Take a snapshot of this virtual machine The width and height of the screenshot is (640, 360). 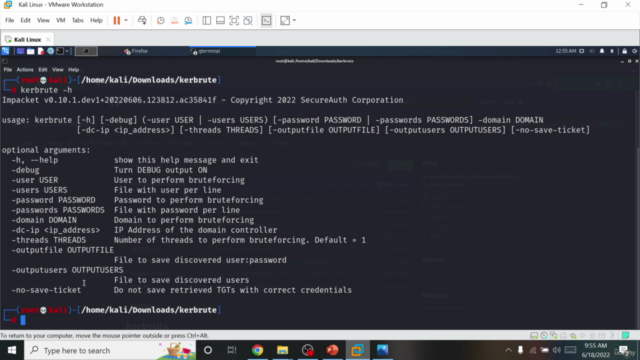pyautogui.click(x=161, y=20)
